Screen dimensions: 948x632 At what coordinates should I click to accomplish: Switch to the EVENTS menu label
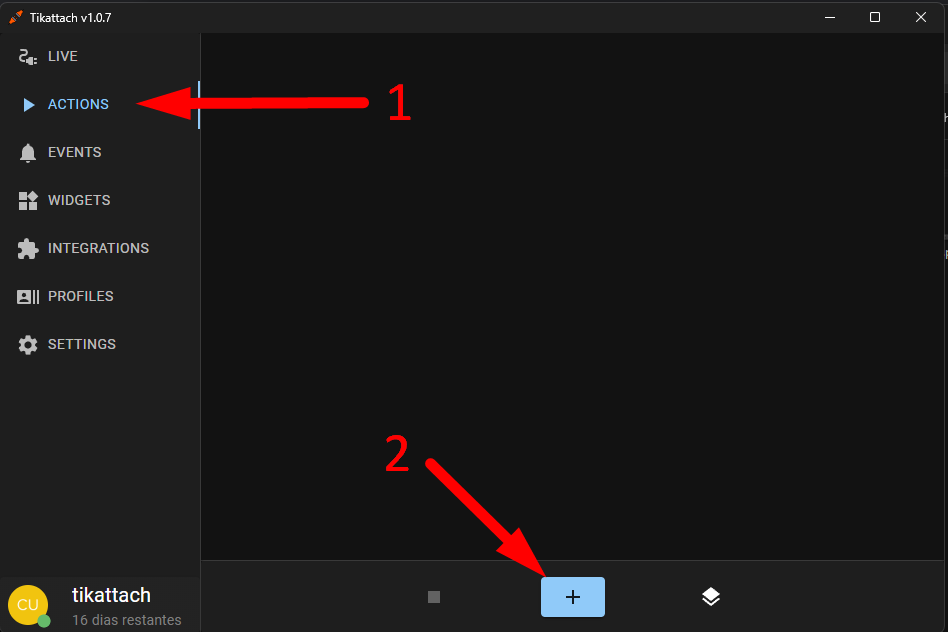tap(74, 152)
